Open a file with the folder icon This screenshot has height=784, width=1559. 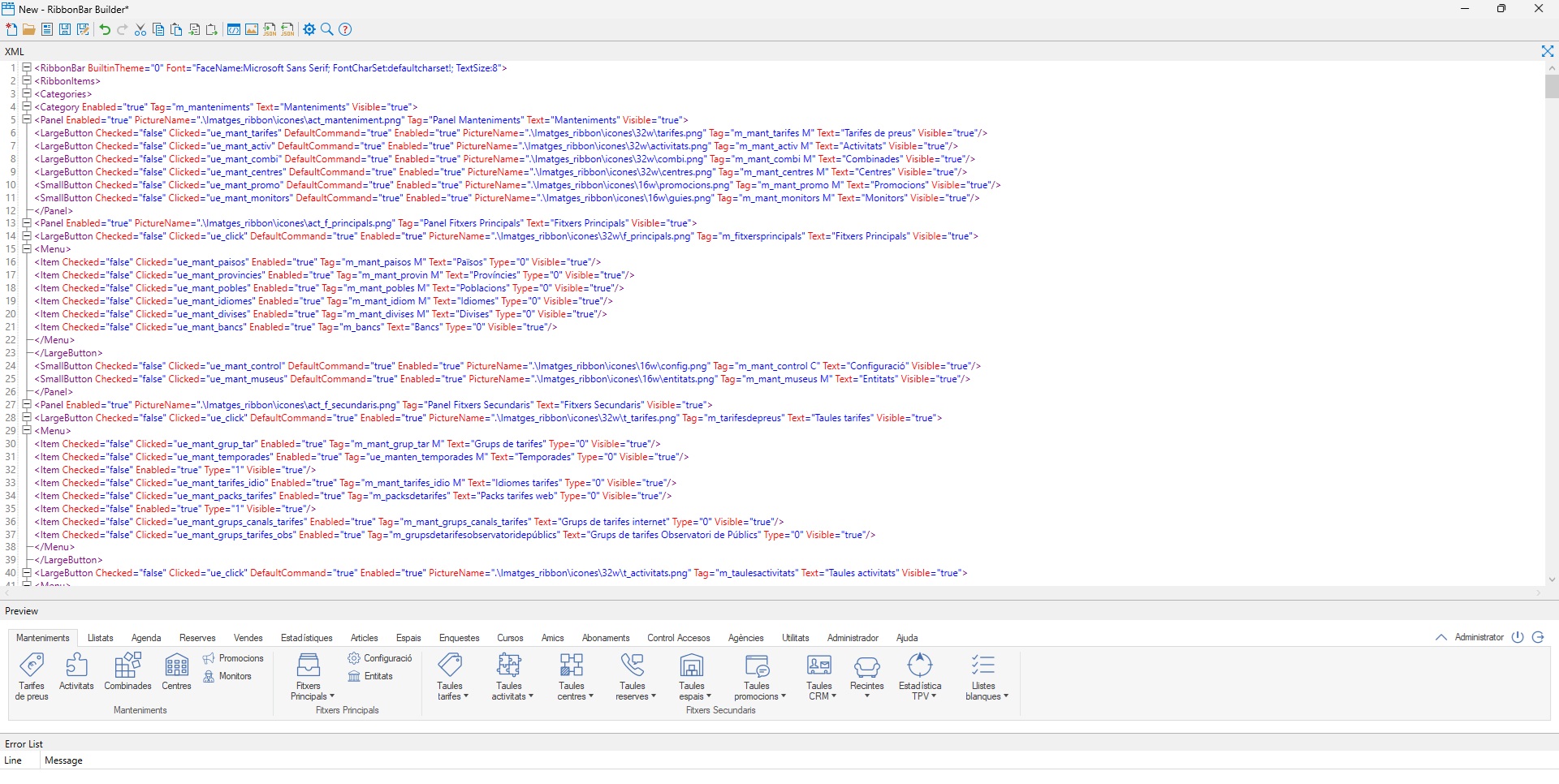28,29
